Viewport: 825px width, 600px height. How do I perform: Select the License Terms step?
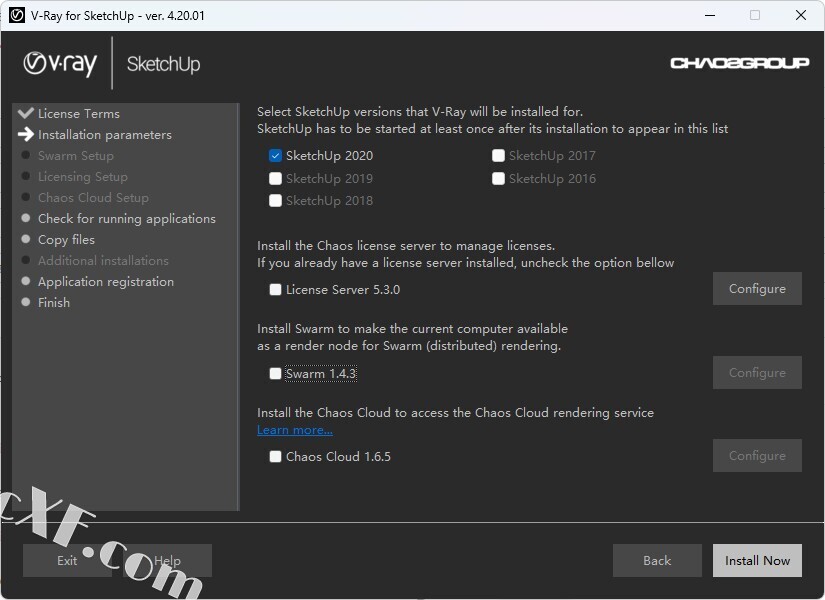click(78, 114)
